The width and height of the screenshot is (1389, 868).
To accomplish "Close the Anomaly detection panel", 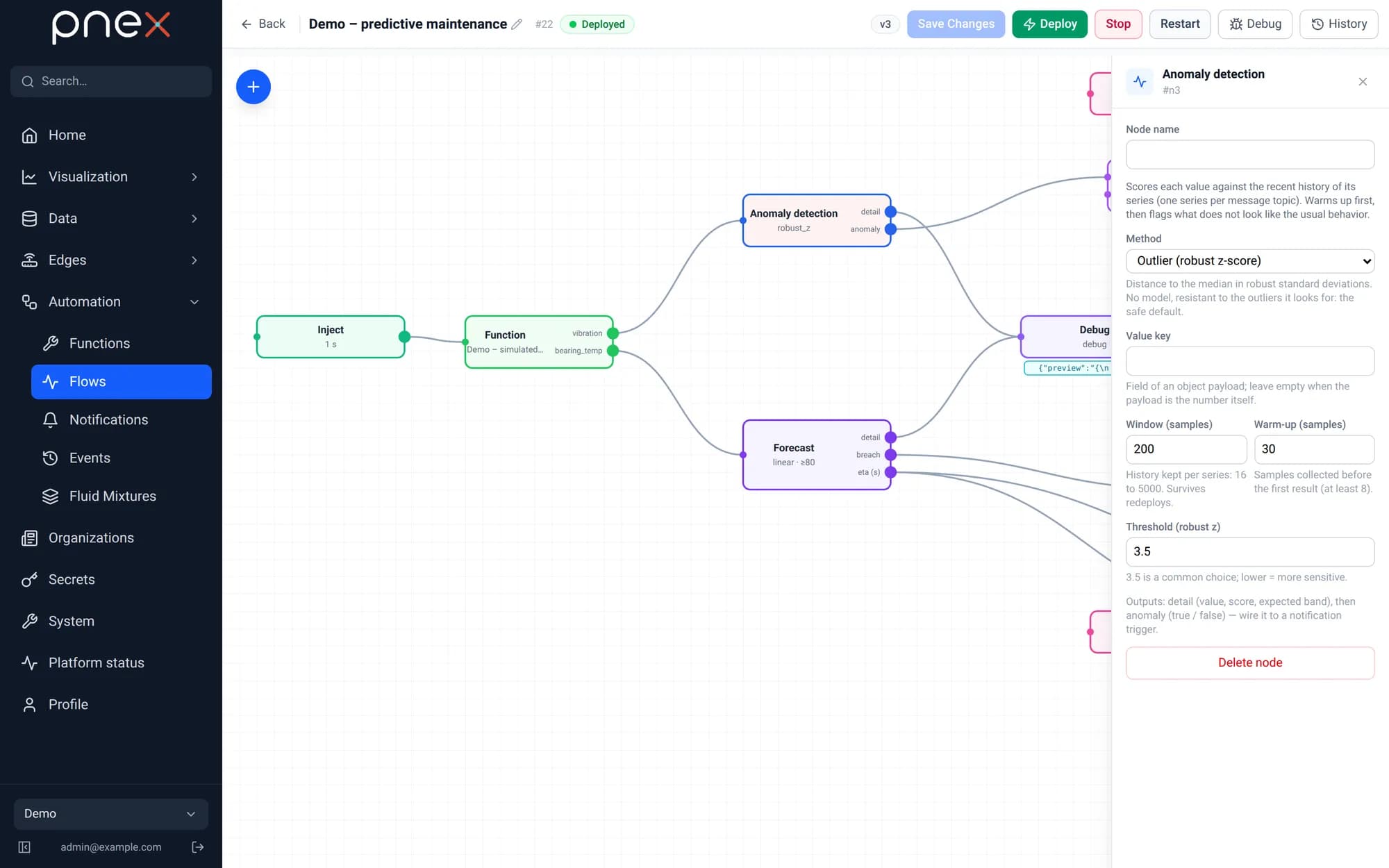I will coord(1363,82).
